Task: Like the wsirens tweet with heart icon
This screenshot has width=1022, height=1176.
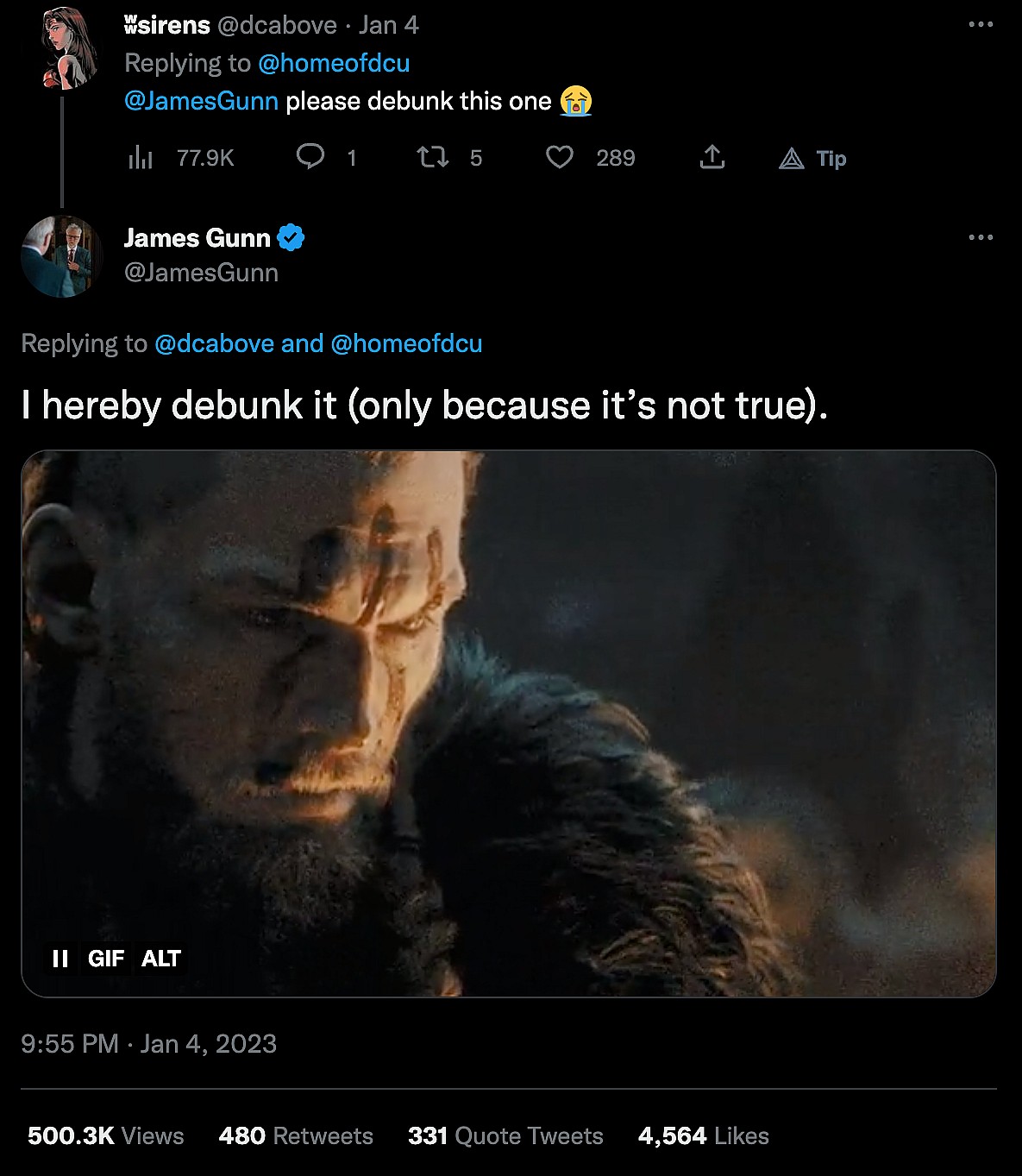Action: 560,157
